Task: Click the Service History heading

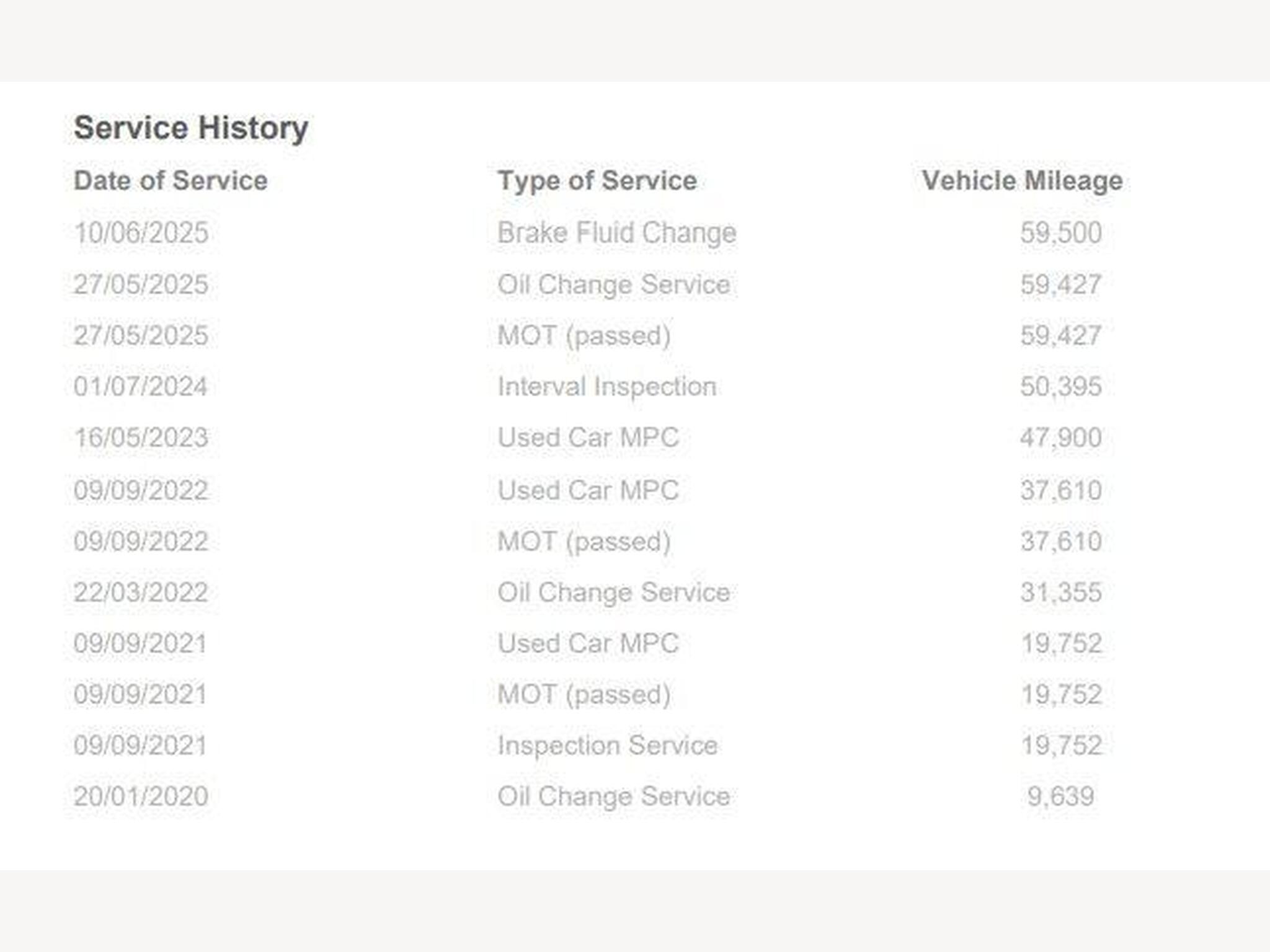Action: pos(191,128)
